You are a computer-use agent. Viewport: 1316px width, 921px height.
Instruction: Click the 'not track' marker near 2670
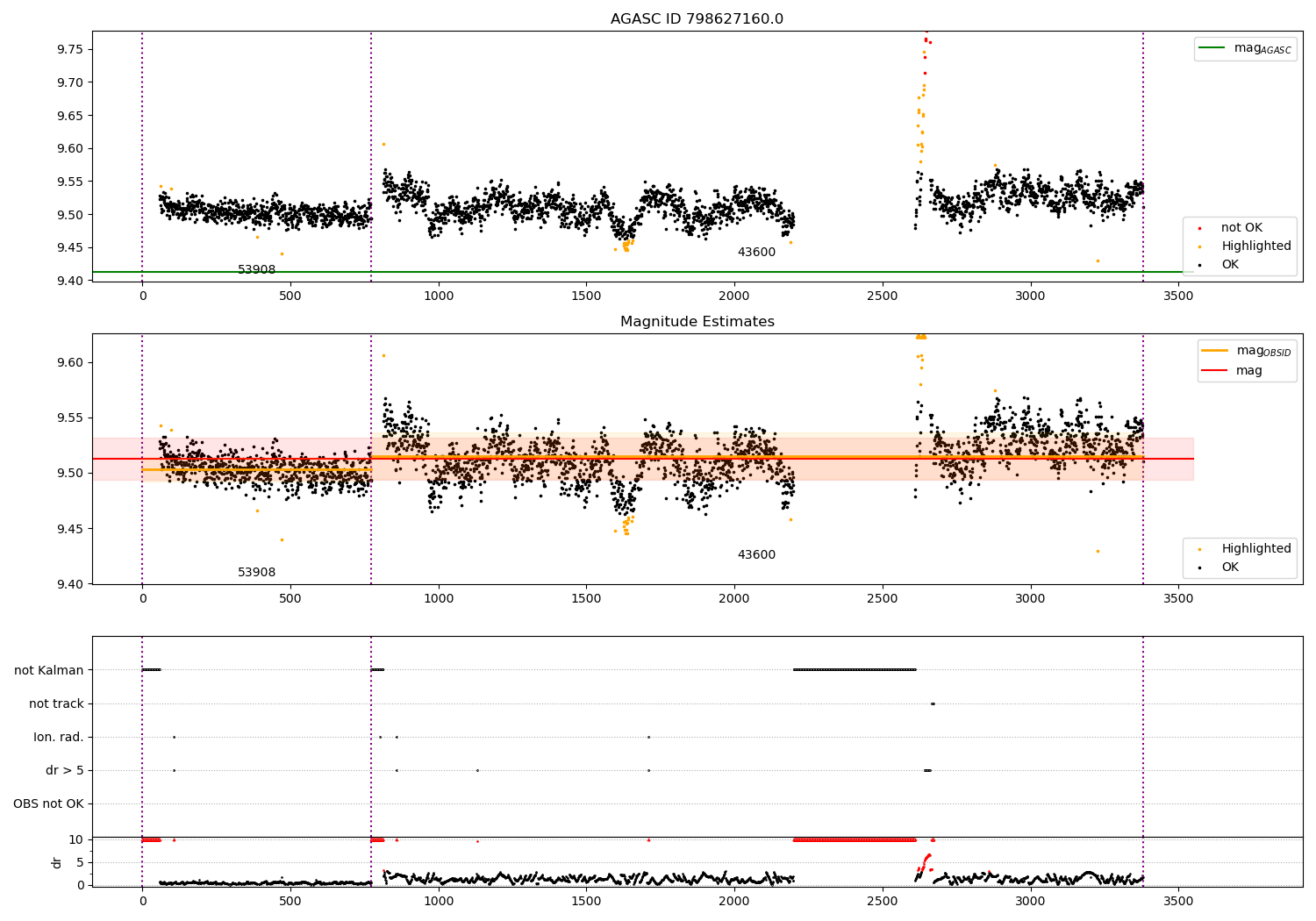coord(933,703)
